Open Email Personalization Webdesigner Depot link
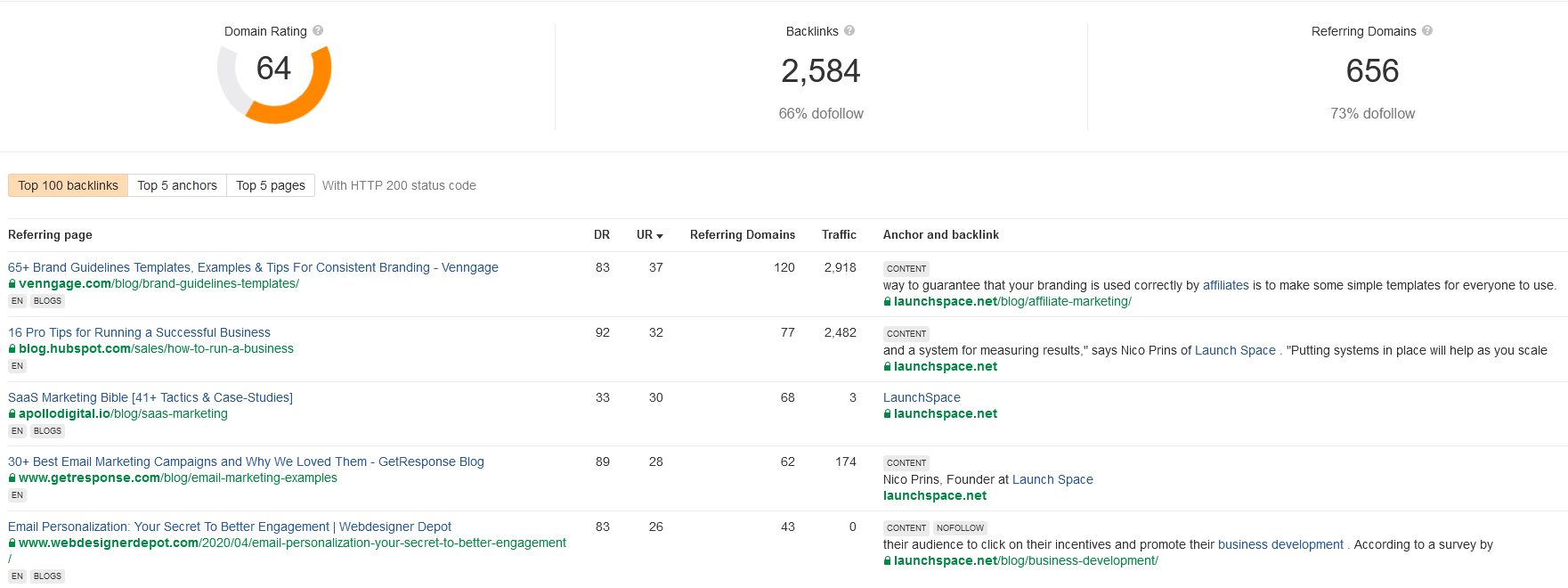The image size is (1568, 588). tap(230, 527)
